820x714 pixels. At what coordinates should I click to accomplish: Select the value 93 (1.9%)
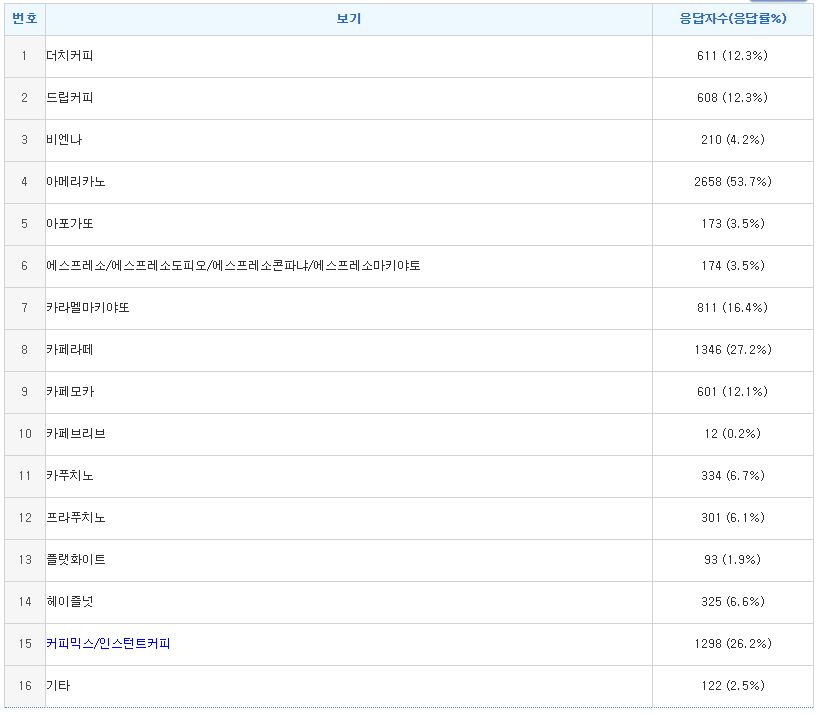click(732, 560)
